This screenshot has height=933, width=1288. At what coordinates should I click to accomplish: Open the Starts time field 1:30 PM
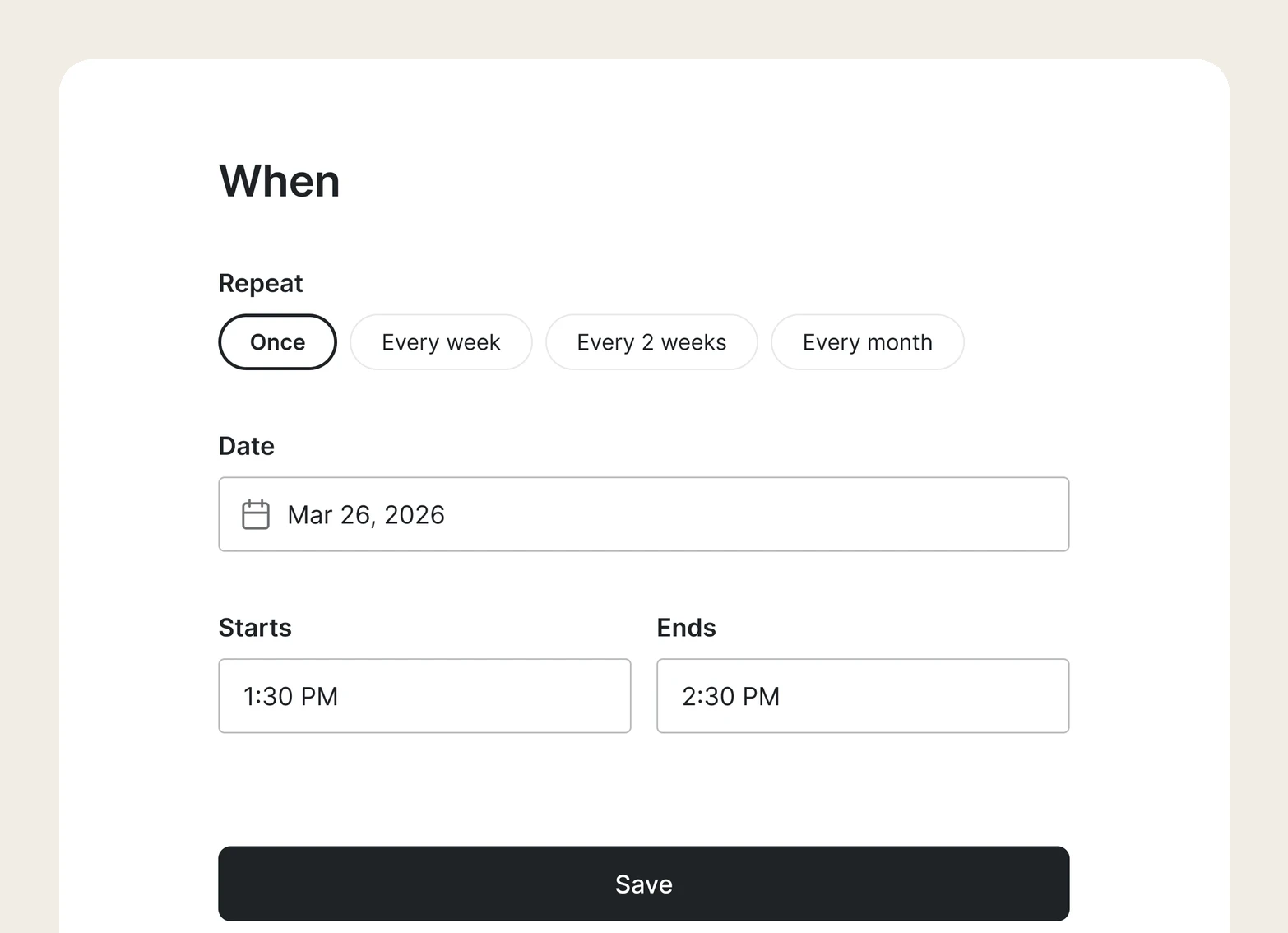(424, 696)
